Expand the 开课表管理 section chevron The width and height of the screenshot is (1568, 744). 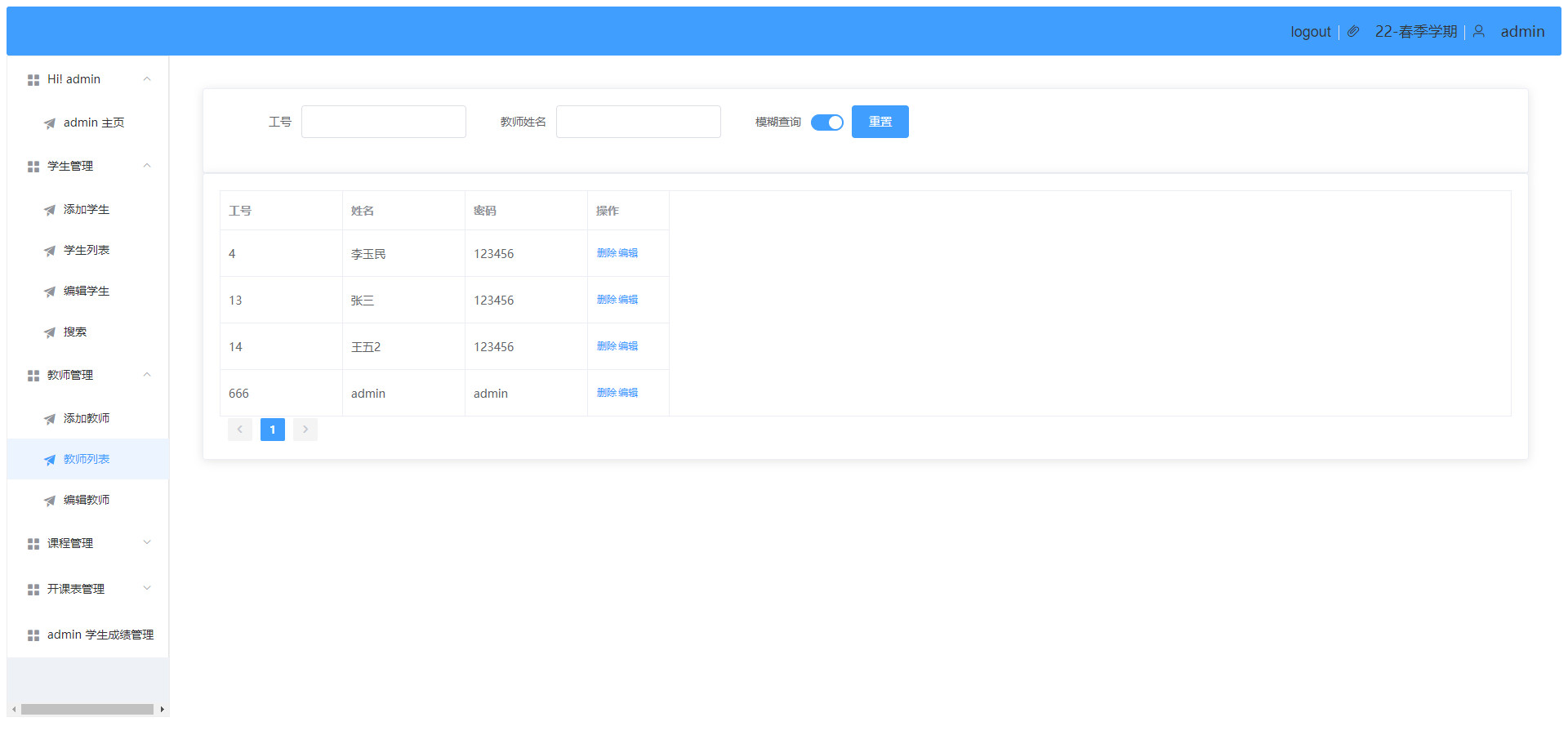point(147,588)
